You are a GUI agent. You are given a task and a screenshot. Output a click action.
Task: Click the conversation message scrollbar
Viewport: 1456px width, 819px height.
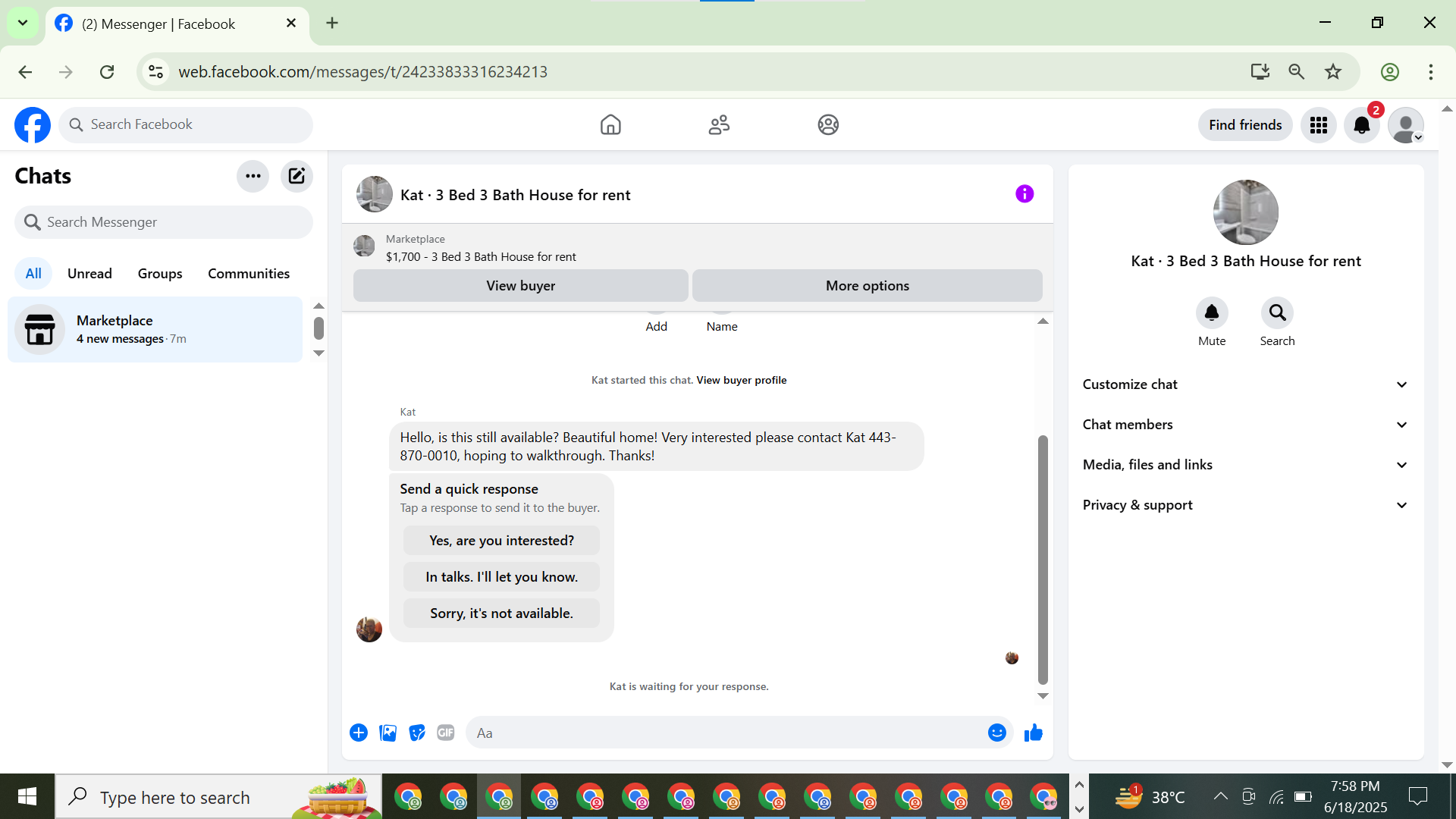[x=1043, y=560]
